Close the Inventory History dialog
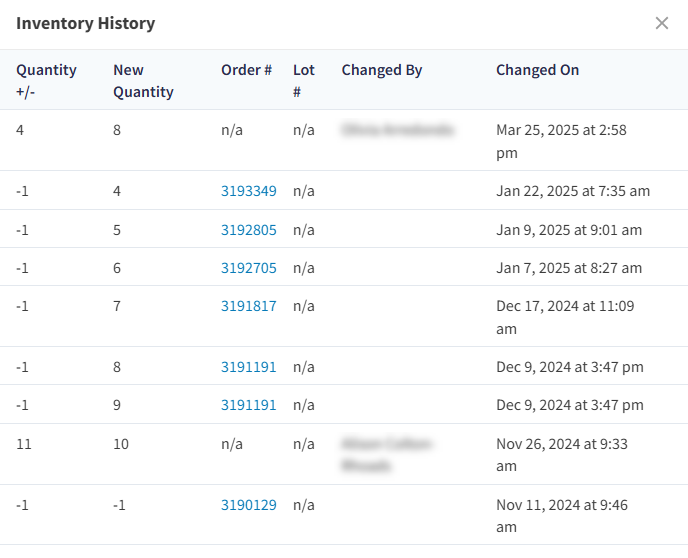Viewport: 688px width, 558px height. [661, 23]
